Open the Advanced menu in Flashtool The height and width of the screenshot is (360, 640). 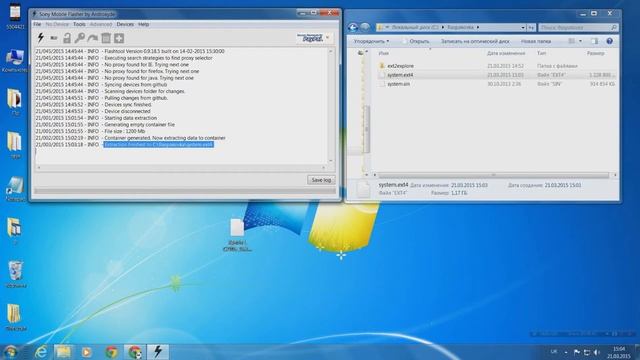[x=101, y=24]
